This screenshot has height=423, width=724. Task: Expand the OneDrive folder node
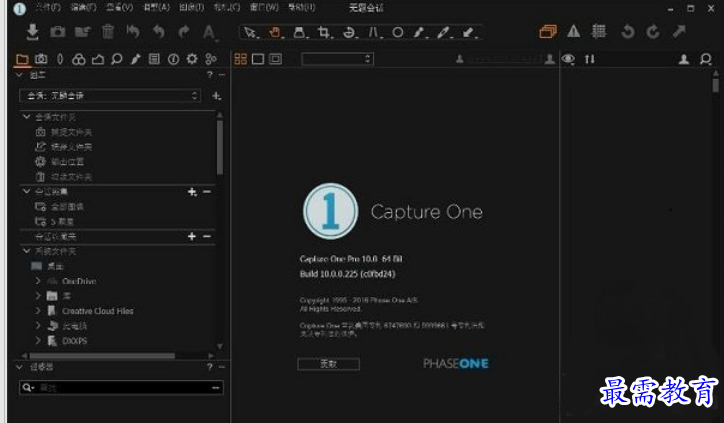point(38,281)
